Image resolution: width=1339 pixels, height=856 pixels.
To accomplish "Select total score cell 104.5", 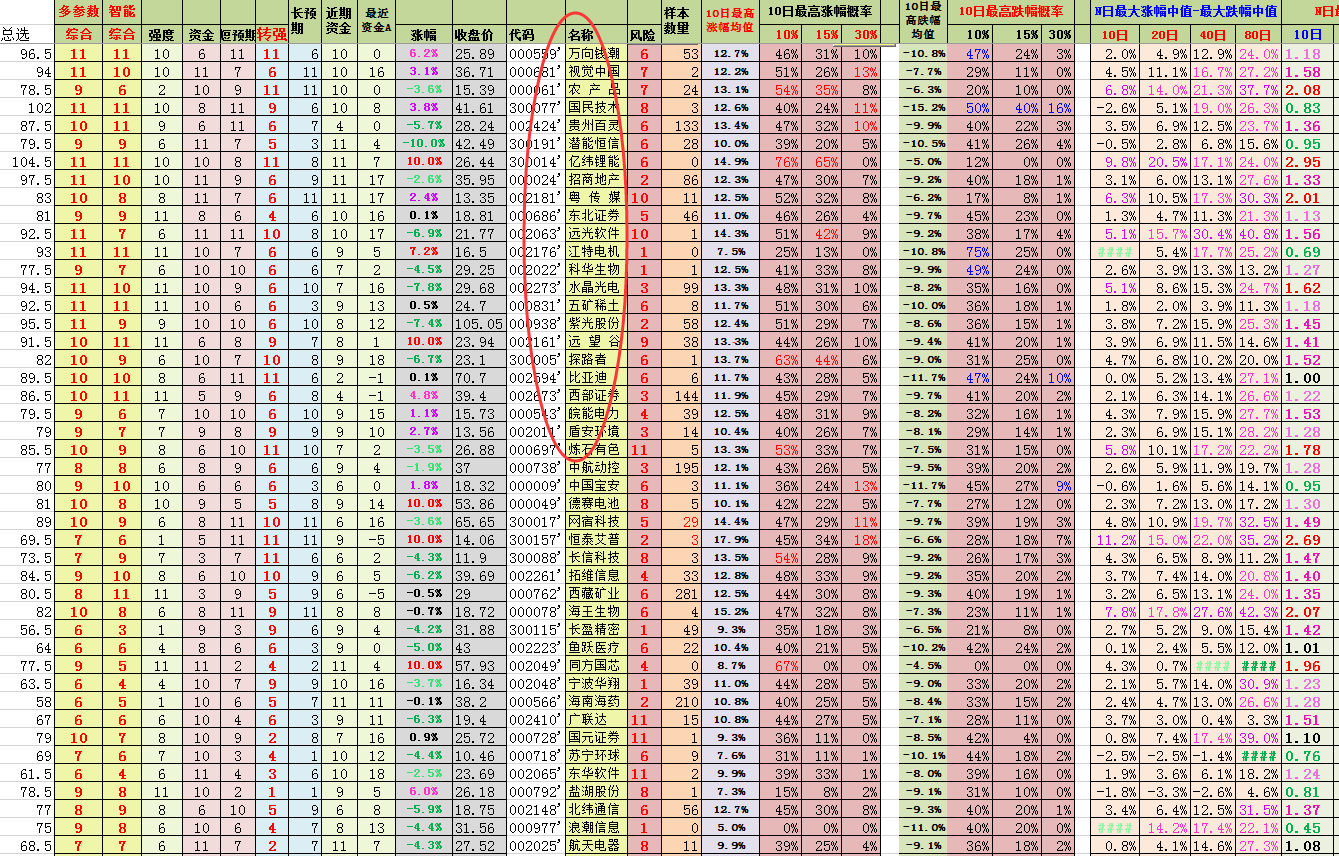I will [x=27, y=161].
